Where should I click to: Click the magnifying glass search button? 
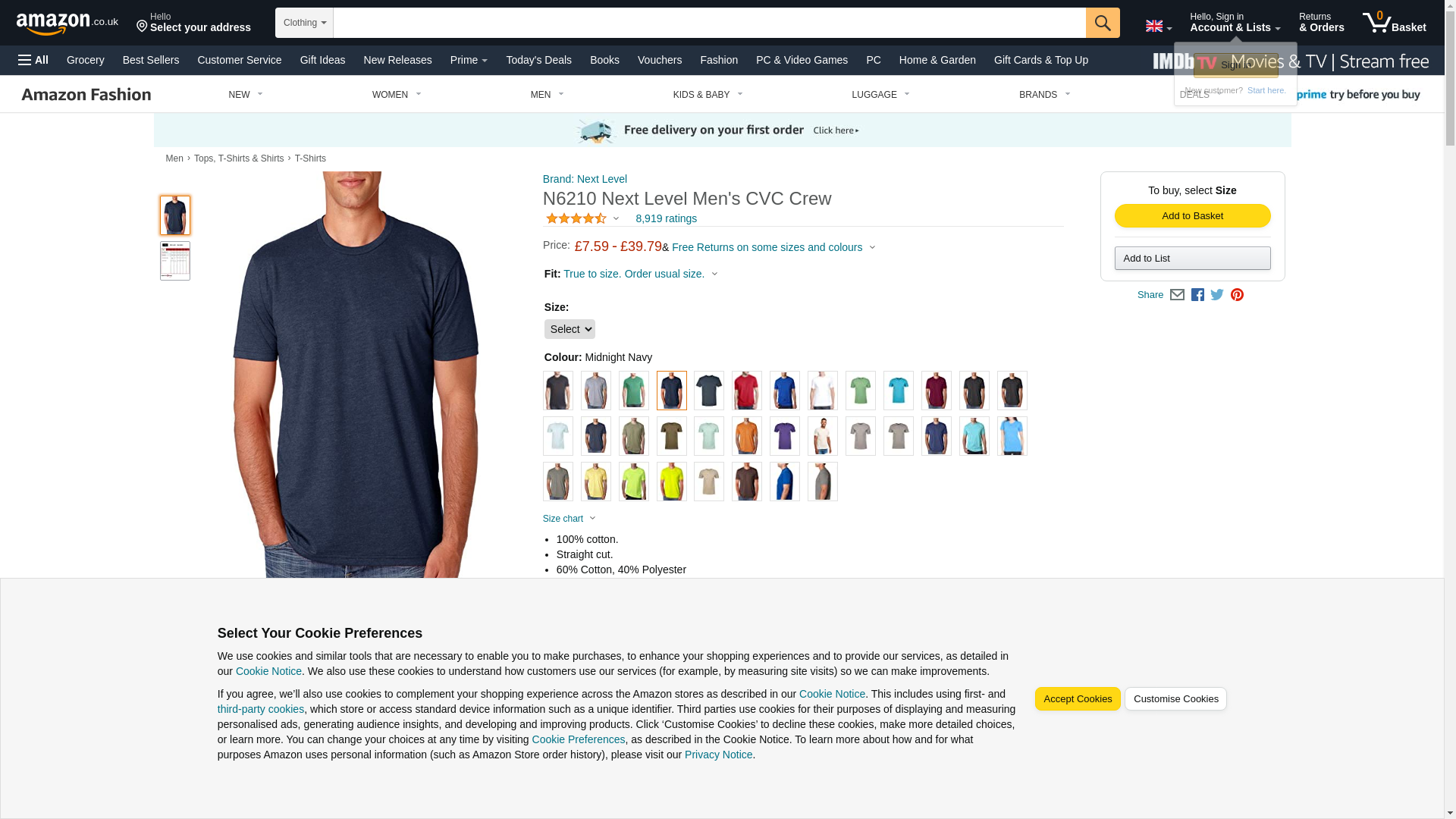coord(1103,23)
